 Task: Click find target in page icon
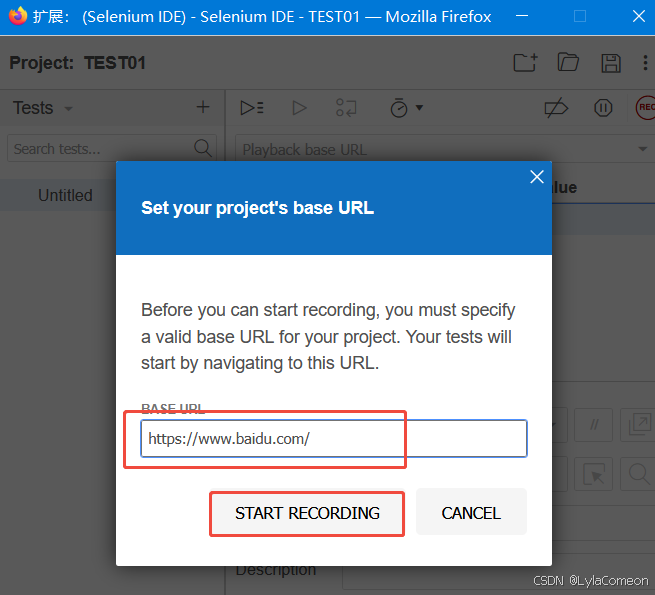point(638,474)
